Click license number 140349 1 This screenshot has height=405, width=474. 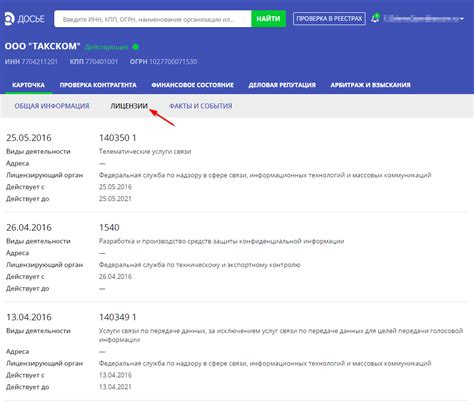[118, 317]
